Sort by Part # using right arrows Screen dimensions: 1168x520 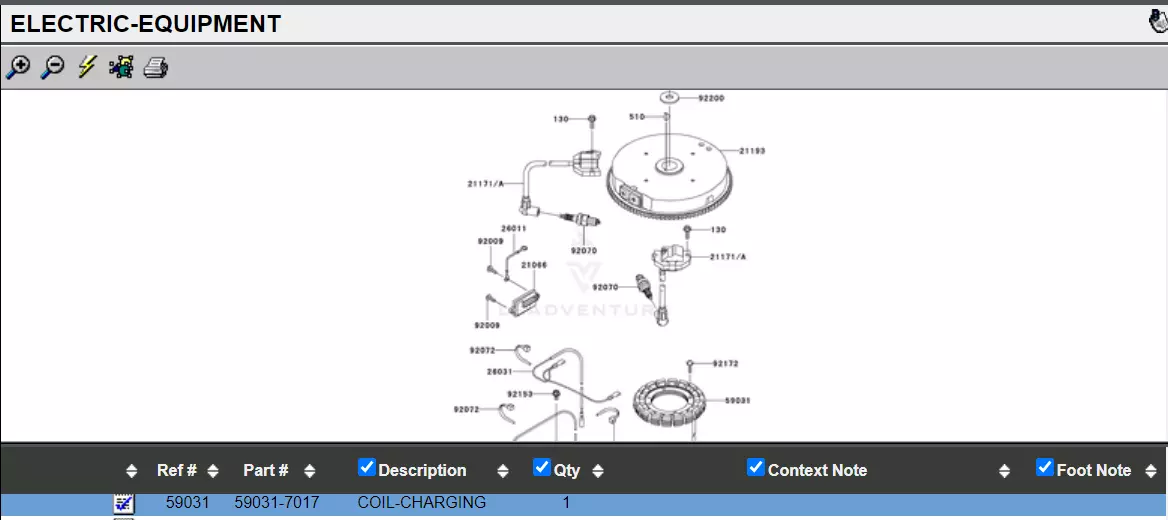tap(310, 471)
